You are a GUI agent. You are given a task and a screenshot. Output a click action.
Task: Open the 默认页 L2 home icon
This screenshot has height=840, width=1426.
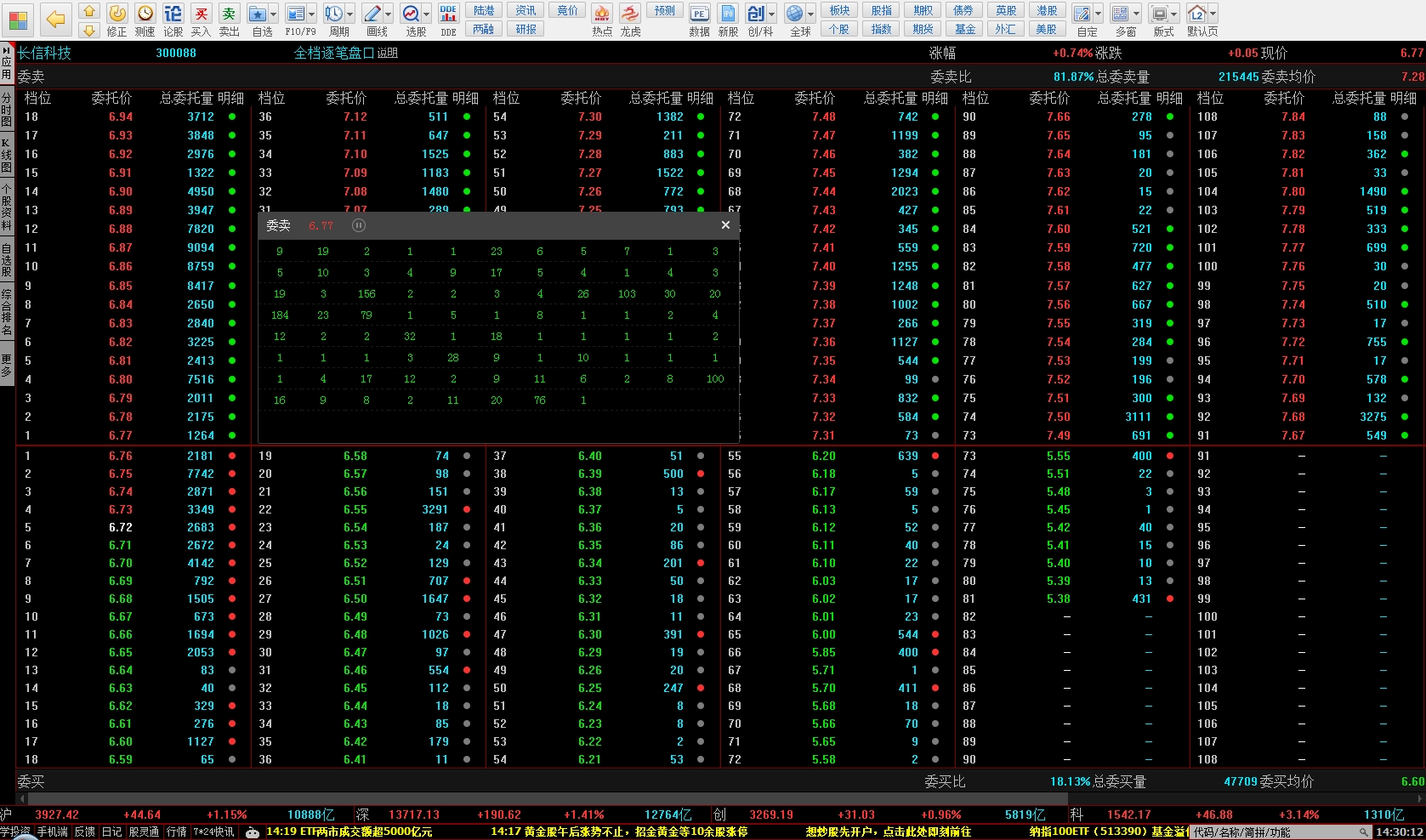pyautogui.click(x=1197, y=14)
